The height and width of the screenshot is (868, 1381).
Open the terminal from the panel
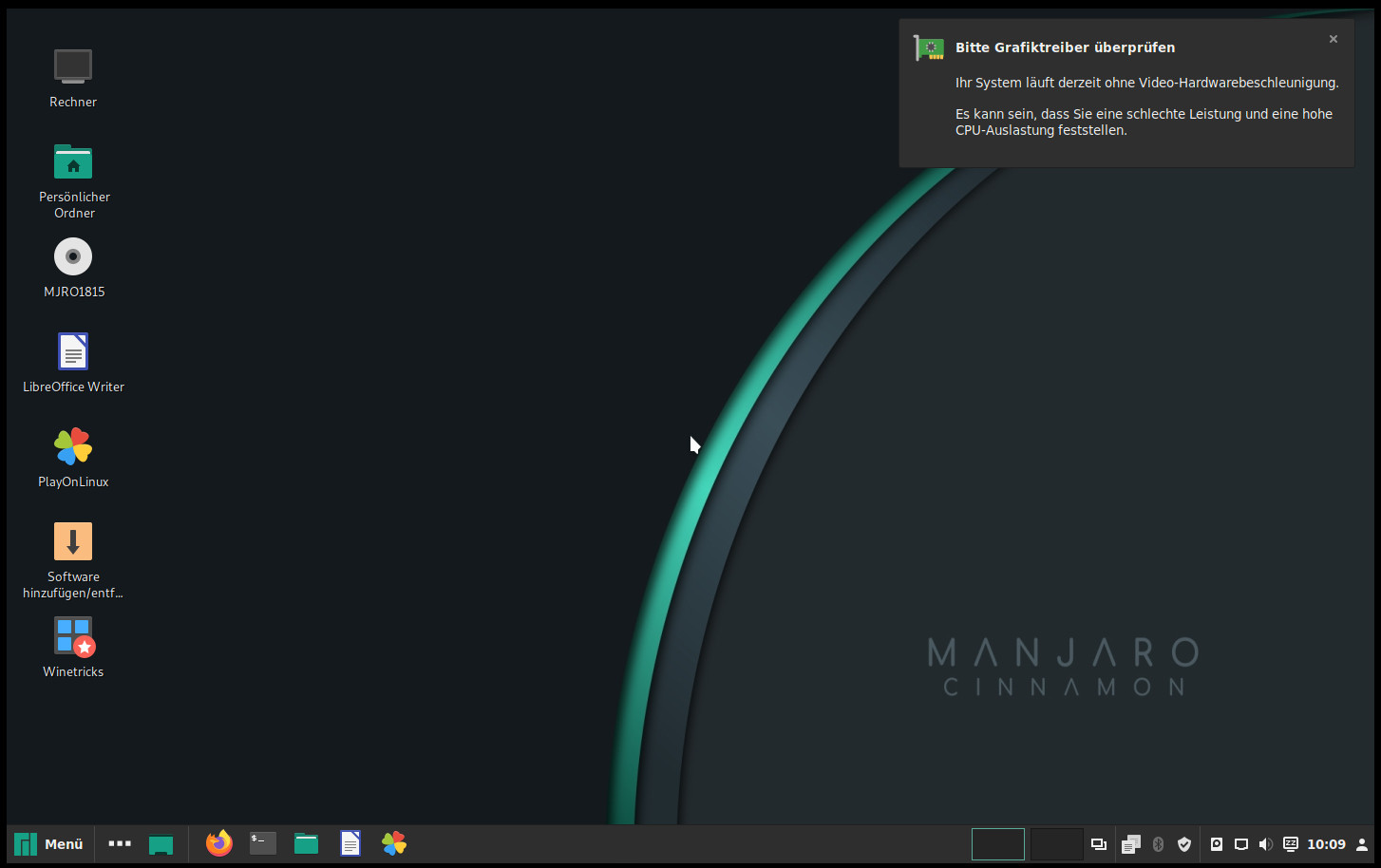pos(263,843)
